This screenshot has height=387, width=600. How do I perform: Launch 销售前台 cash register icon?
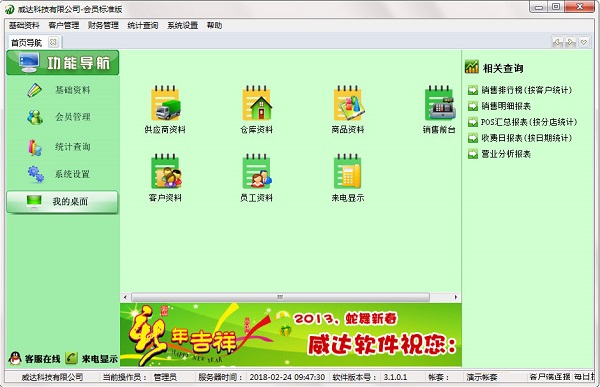[440, 103]
